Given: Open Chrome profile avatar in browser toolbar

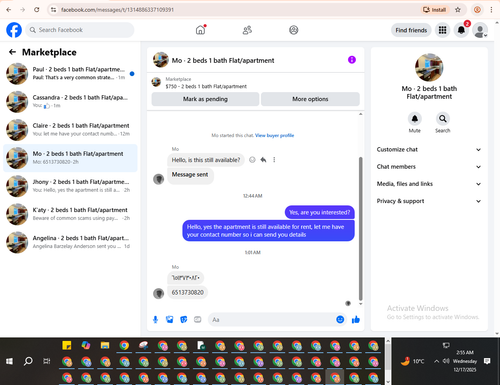Looking at the screenshot, I should coord(477,10).
